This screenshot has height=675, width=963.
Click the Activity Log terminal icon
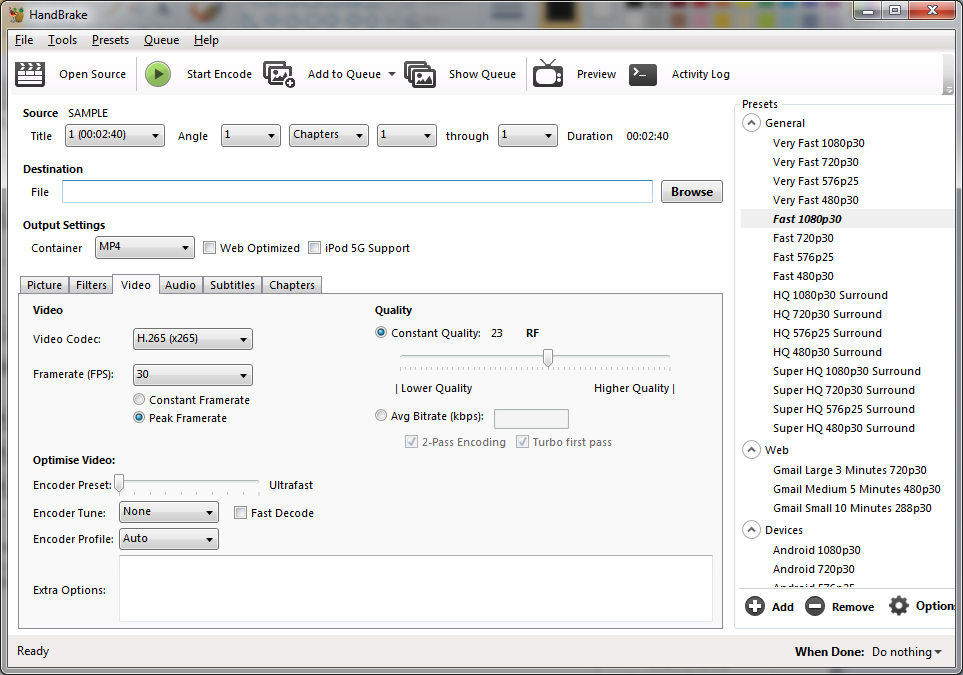643,74
